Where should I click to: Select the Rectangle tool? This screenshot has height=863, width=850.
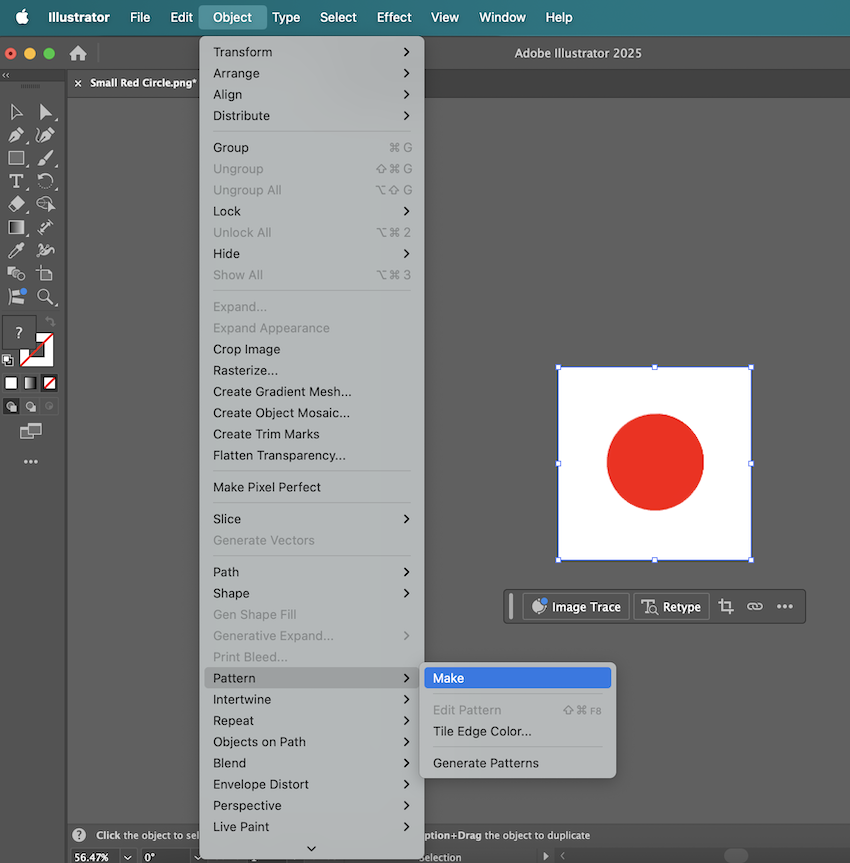click(x=15, y=159)
